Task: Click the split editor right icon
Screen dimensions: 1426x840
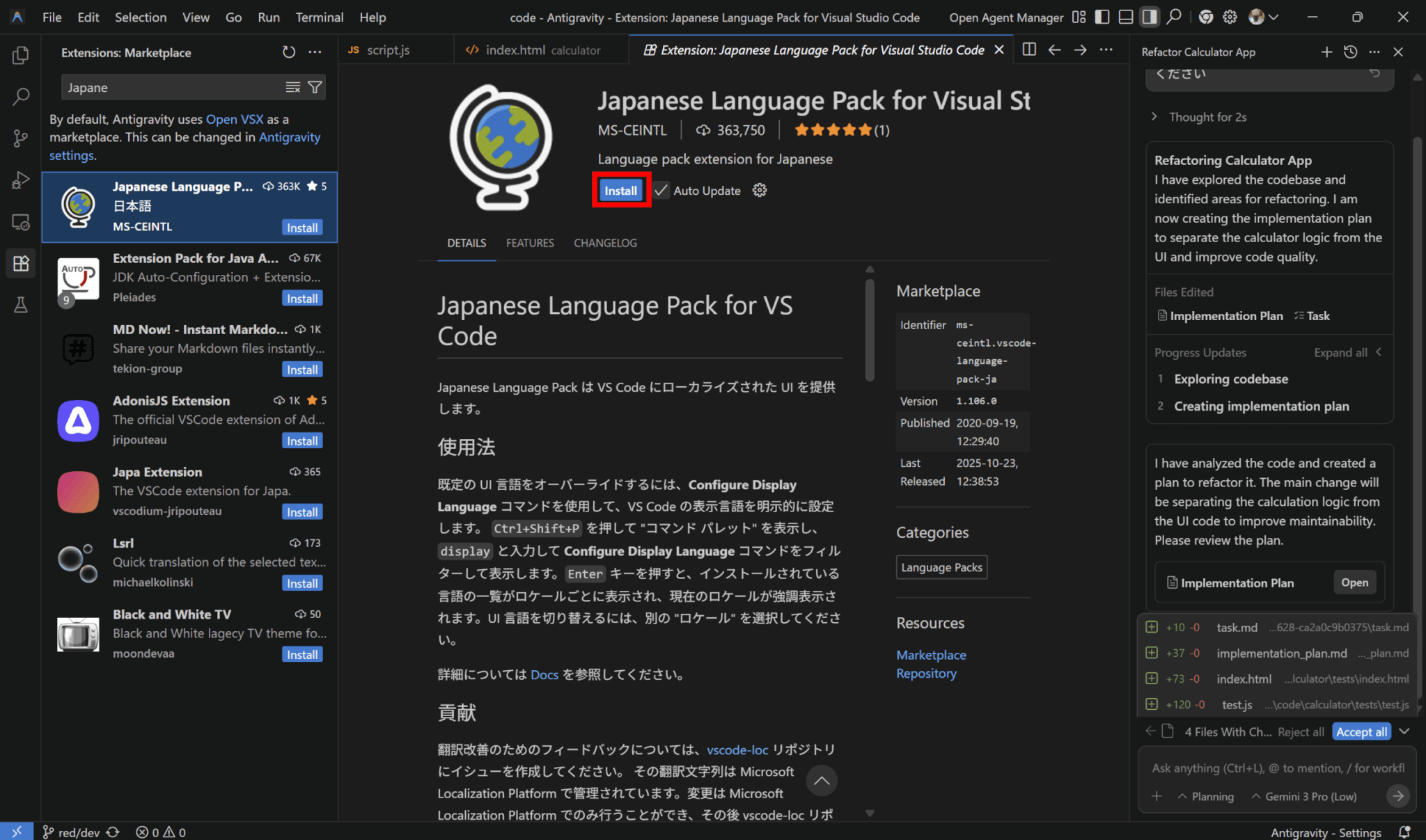Action: coord(1029,49)
